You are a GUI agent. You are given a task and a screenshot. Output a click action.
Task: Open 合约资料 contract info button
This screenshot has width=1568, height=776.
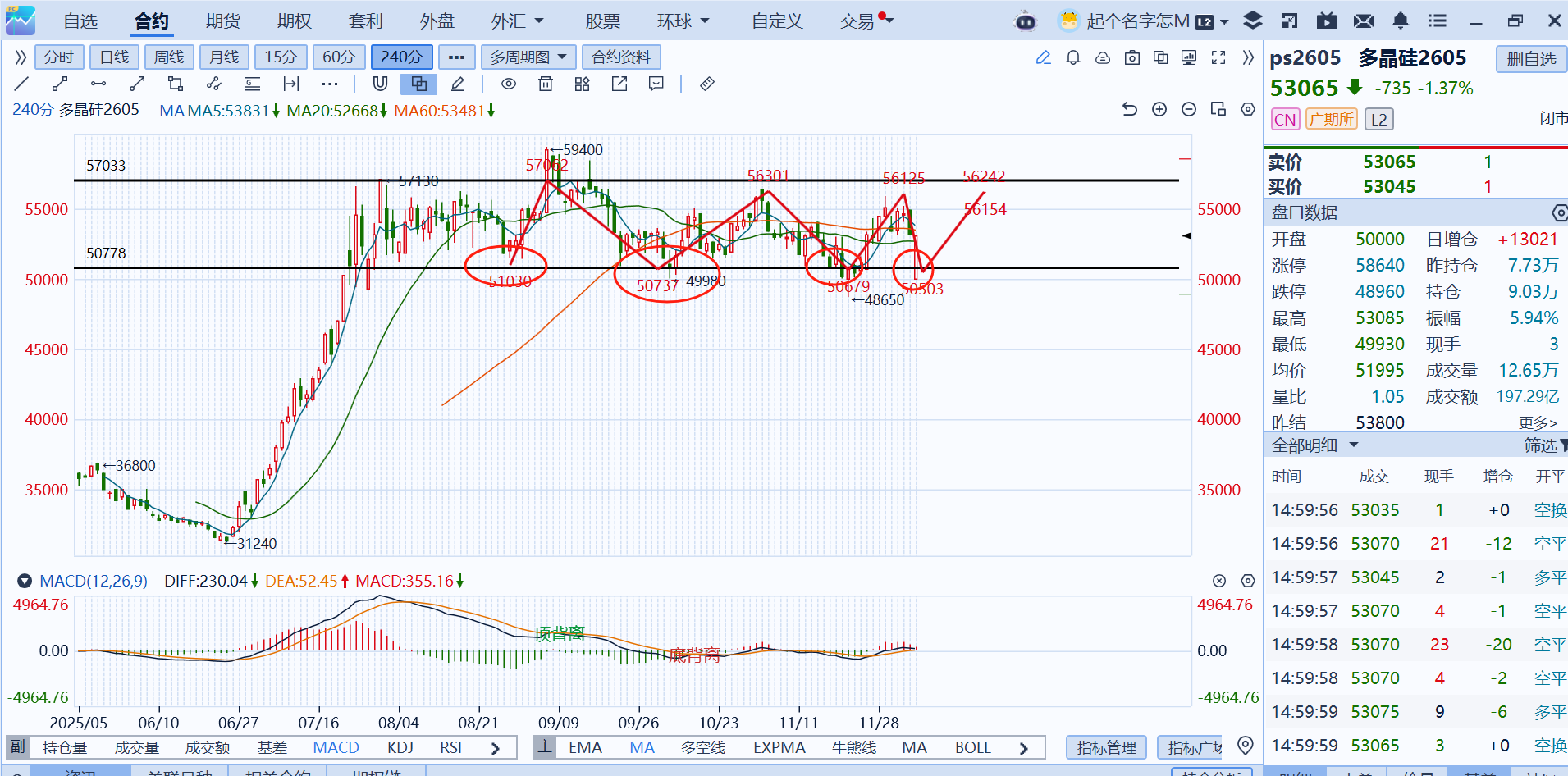tap(621, 57)
